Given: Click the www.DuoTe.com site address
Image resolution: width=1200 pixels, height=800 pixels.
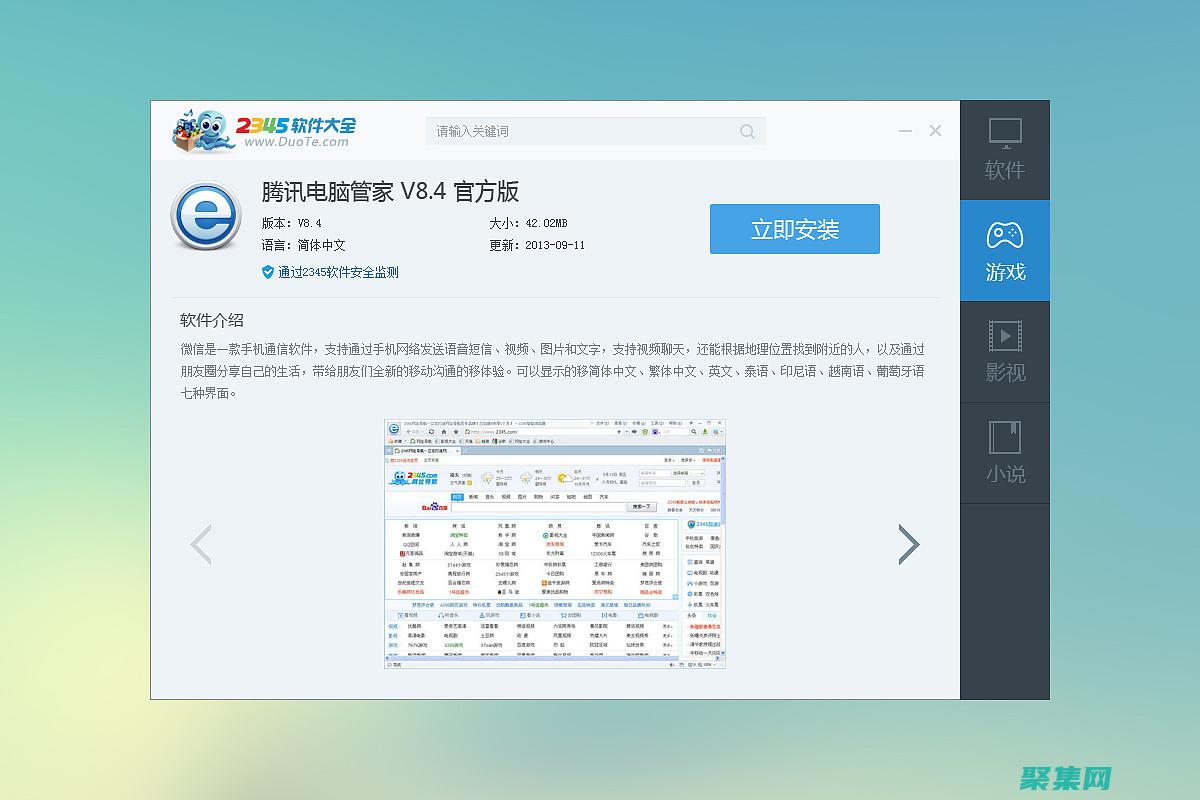Looking at the screenshot, I should click(296, 142).
